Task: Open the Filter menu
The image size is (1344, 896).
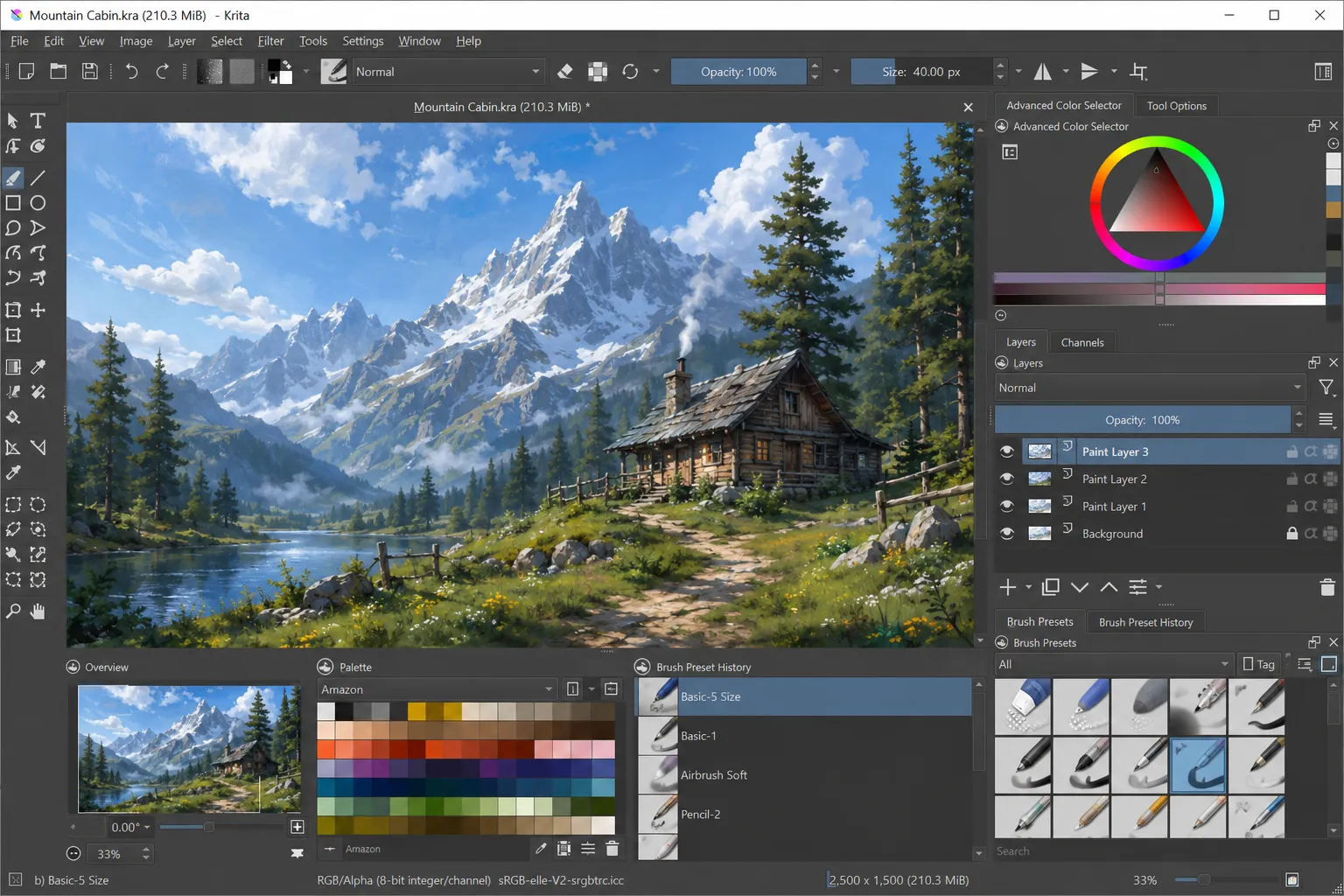Action: 270,41
